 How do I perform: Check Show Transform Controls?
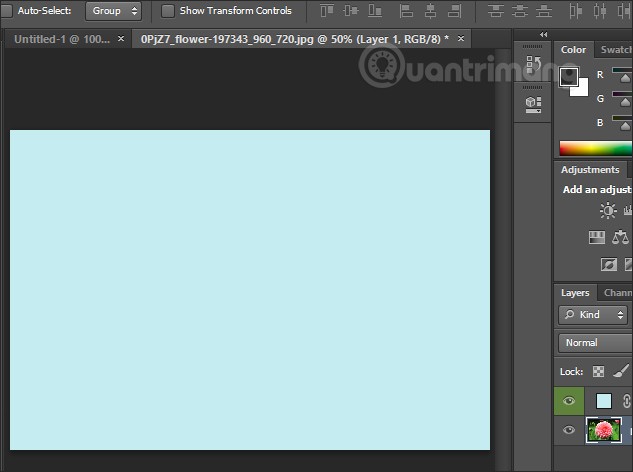168,11
